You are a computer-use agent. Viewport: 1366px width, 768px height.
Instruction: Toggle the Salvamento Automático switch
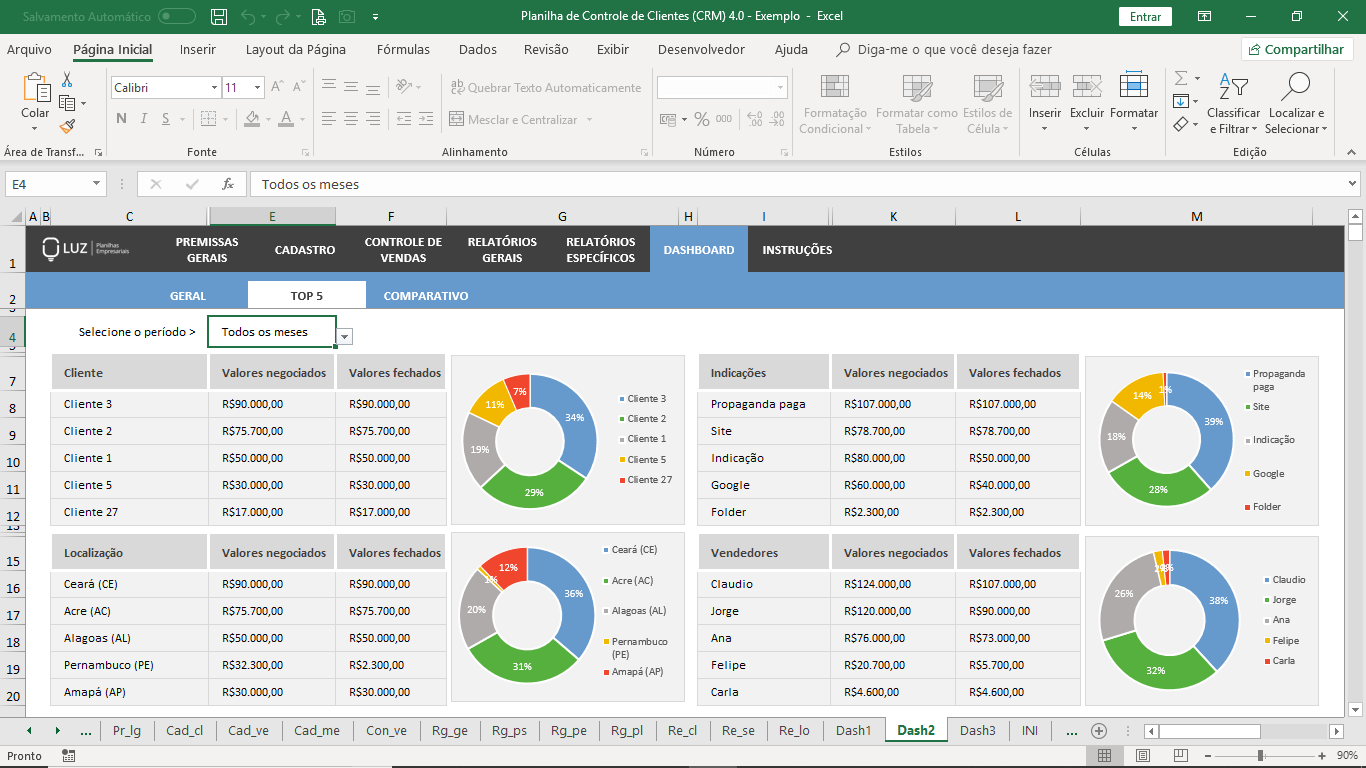point(177,16)
